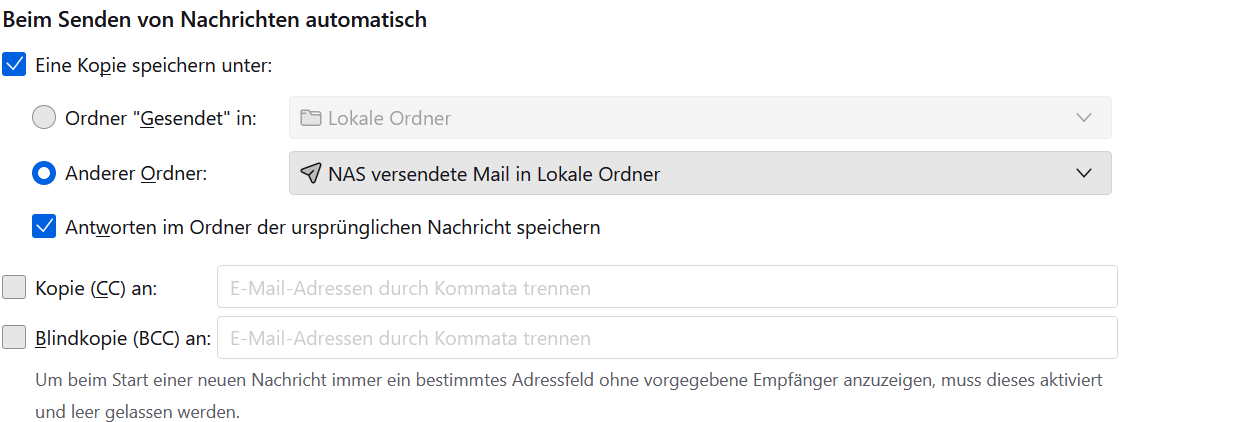
Task: Enable the Blindkopie (BCC) an checkbox
Action: tap(15, 338)
